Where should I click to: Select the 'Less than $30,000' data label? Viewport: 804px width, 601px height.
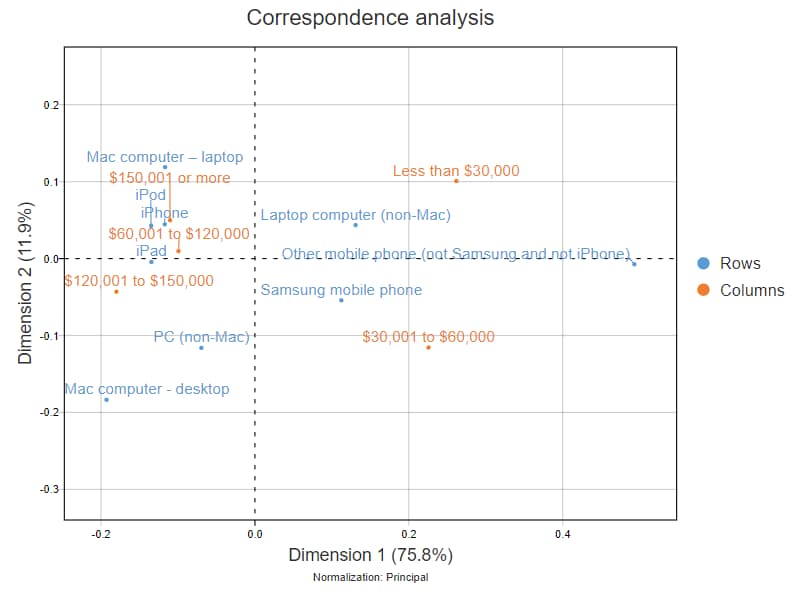[456, 171]
